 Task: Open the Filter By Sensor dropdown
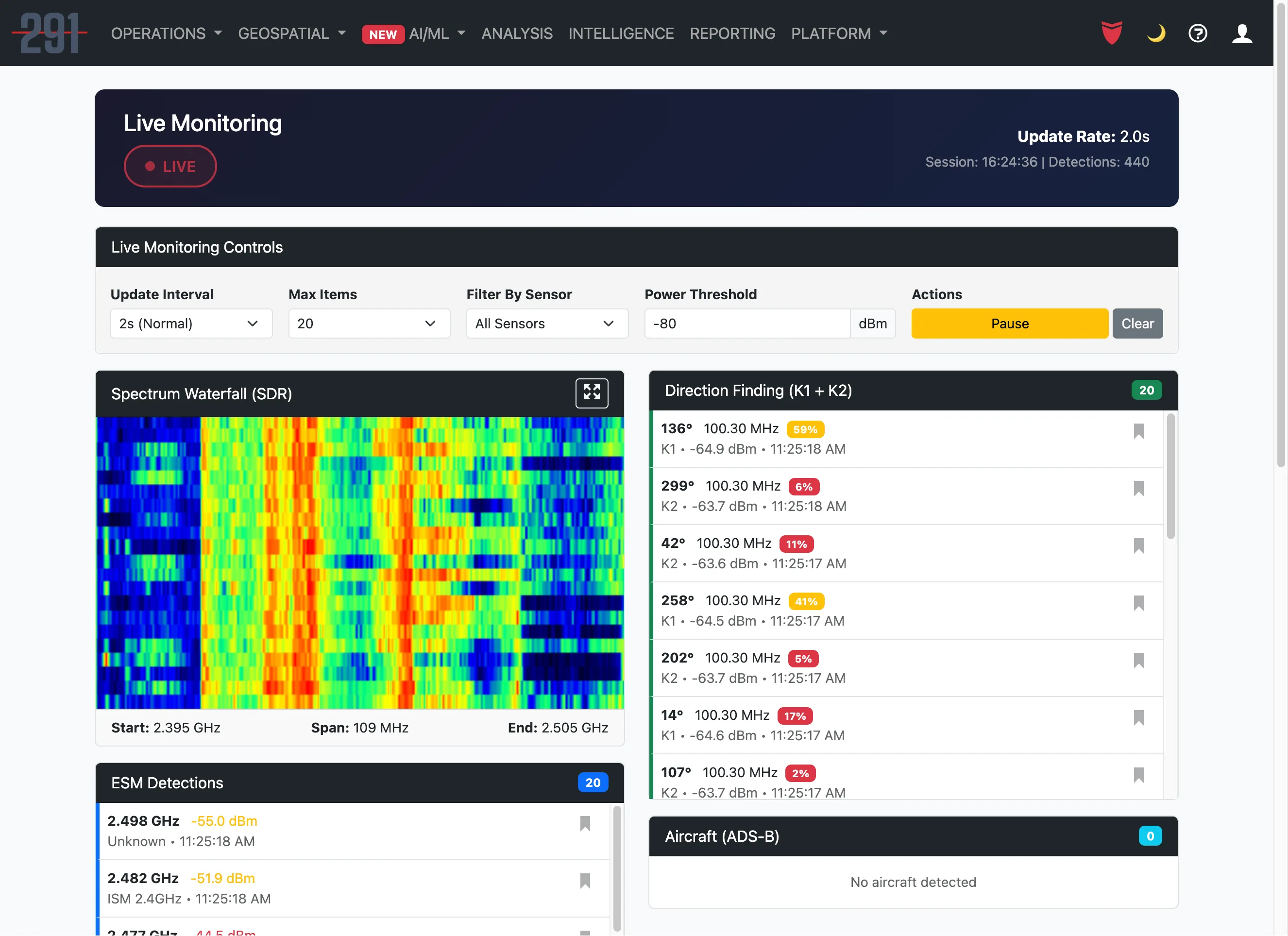[x=547, y=323]
